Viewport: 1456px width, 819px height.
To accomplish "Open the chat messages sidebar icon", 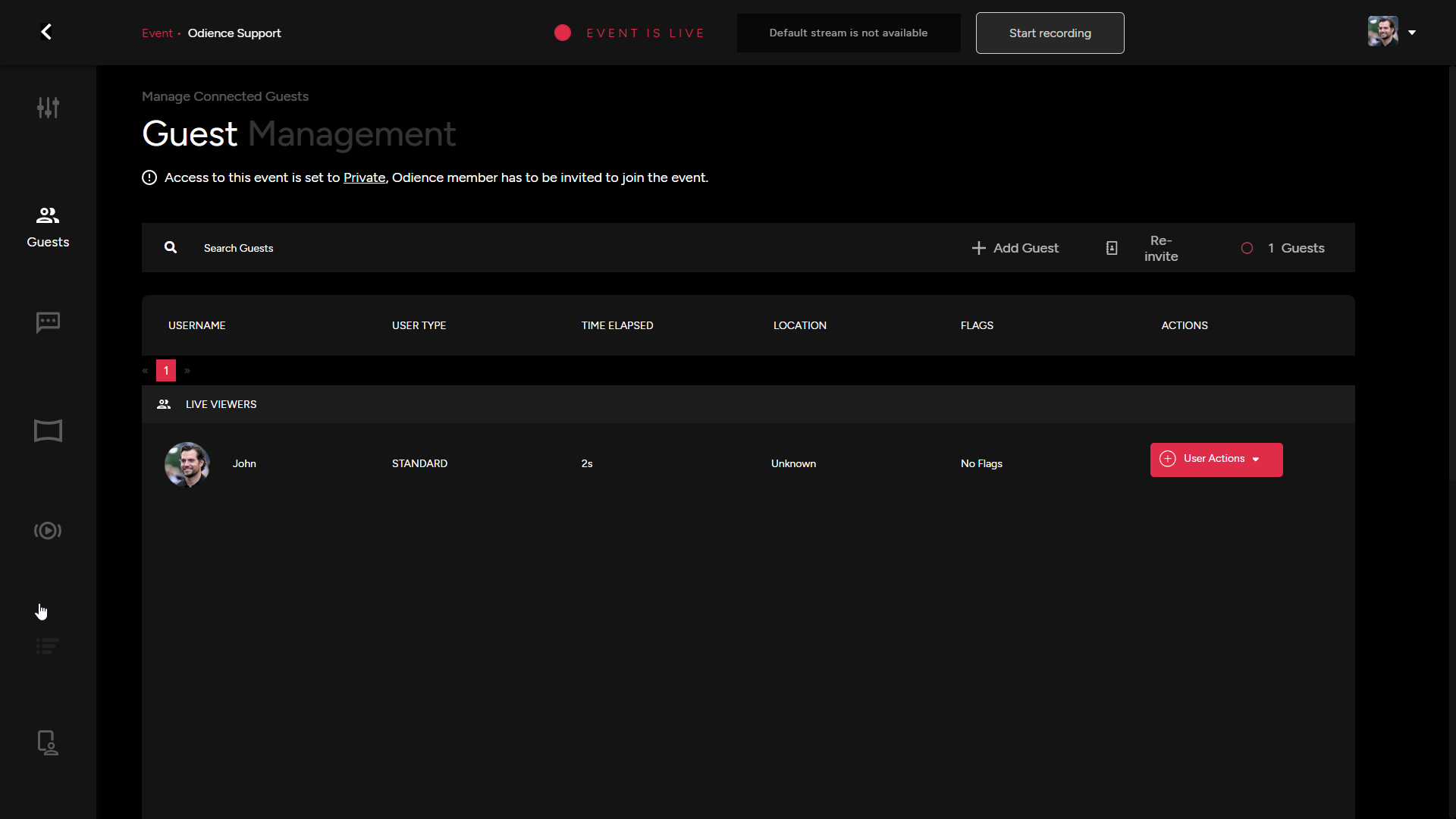I will pyautogui.click(x=48, y=323).
